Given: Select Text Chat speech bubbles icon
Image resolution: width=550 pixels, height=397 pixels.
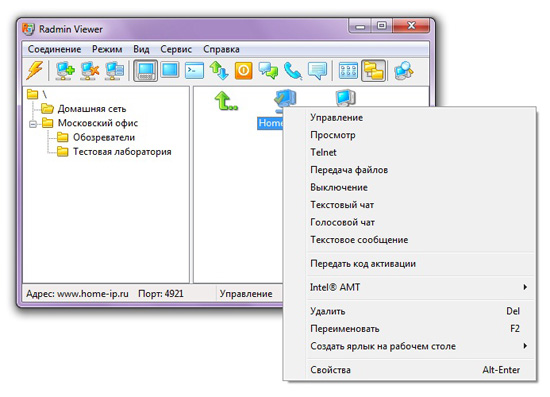Looking at the screenshot, I should tap(268, 70).
